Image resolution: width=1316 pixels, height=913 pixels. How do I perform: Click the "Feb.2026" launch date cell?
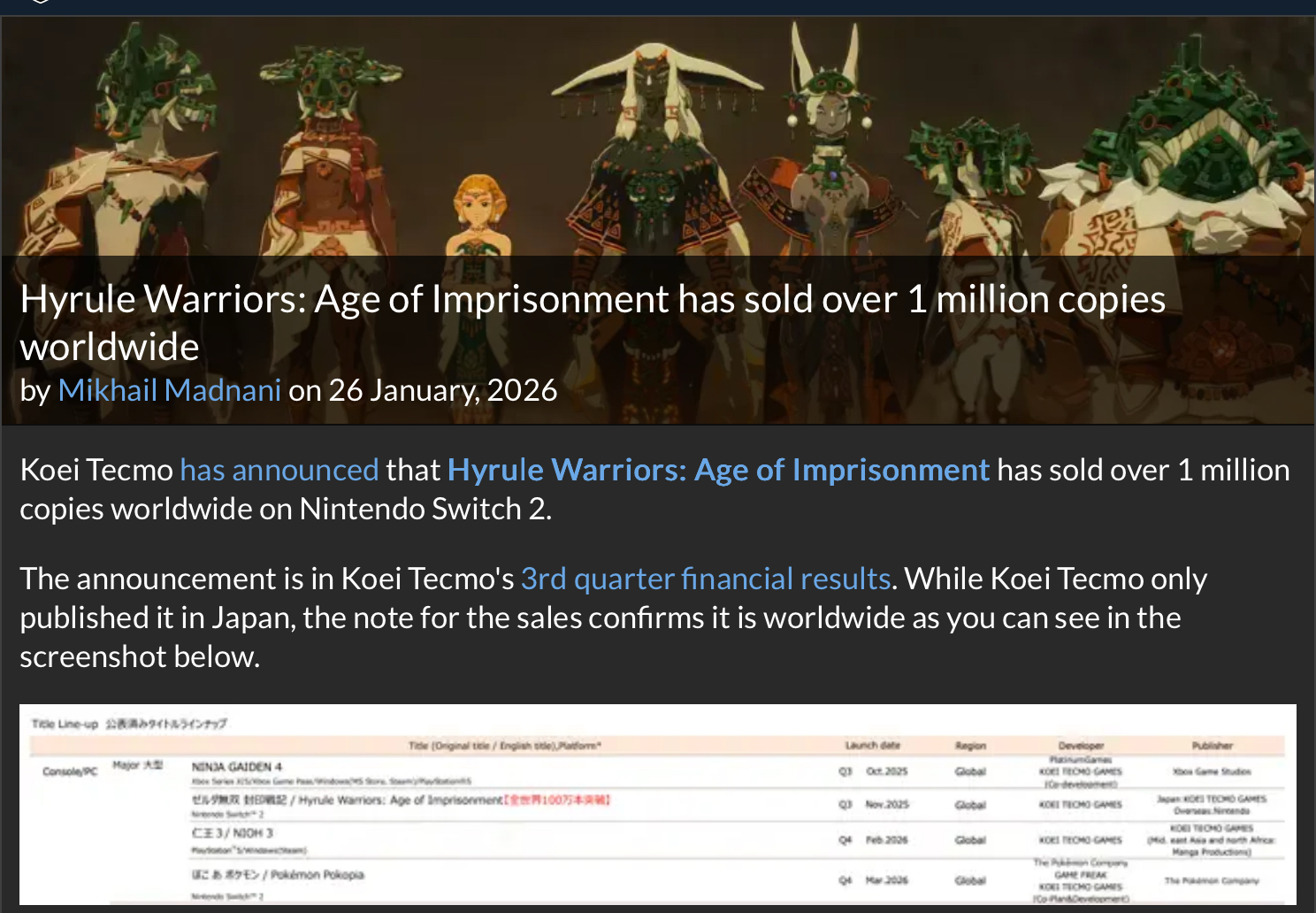click(886, 840)
